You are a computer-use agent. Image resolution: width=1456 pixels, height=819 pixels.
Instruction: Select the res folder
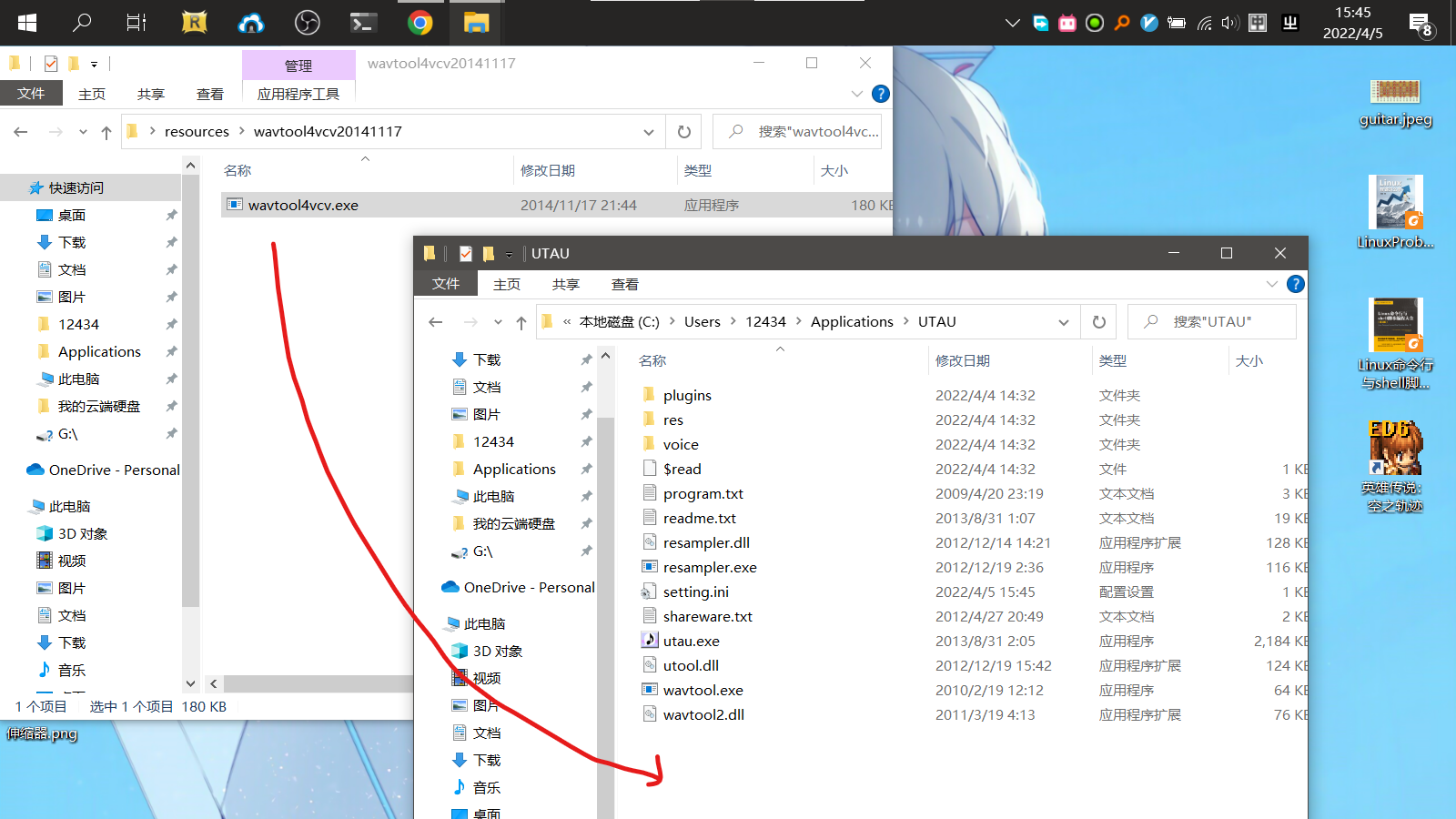pos(673,420)
